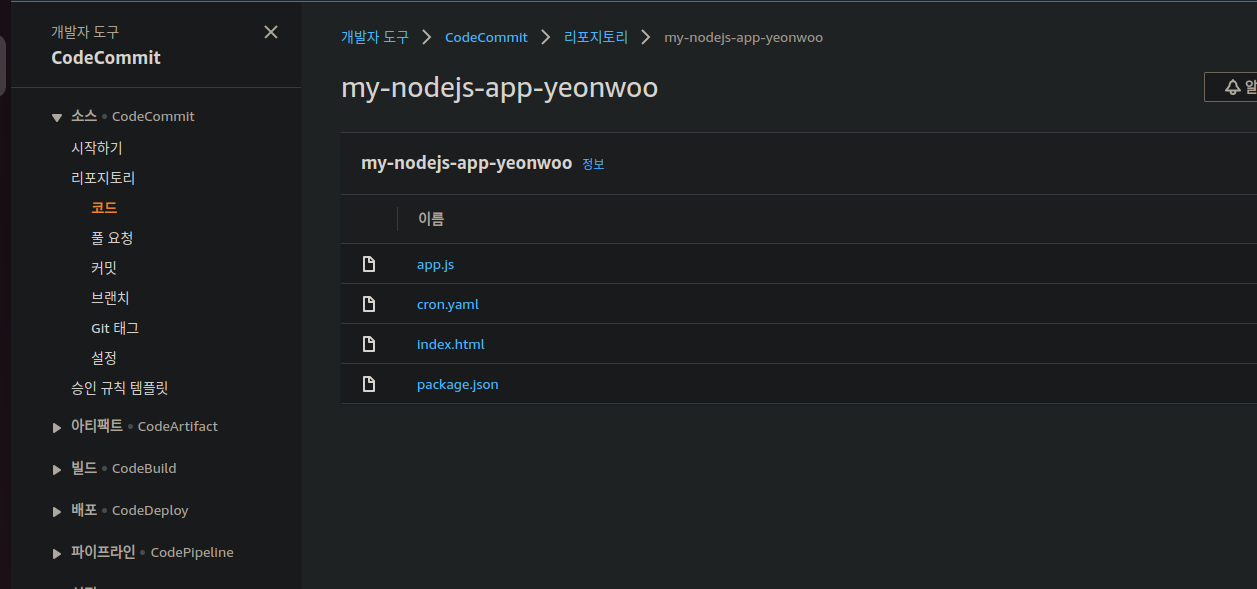This screenshot has height=589, width=1257.
Task: Click 개발자 도구 in the breadcrumb
Action: click(375, 37)
